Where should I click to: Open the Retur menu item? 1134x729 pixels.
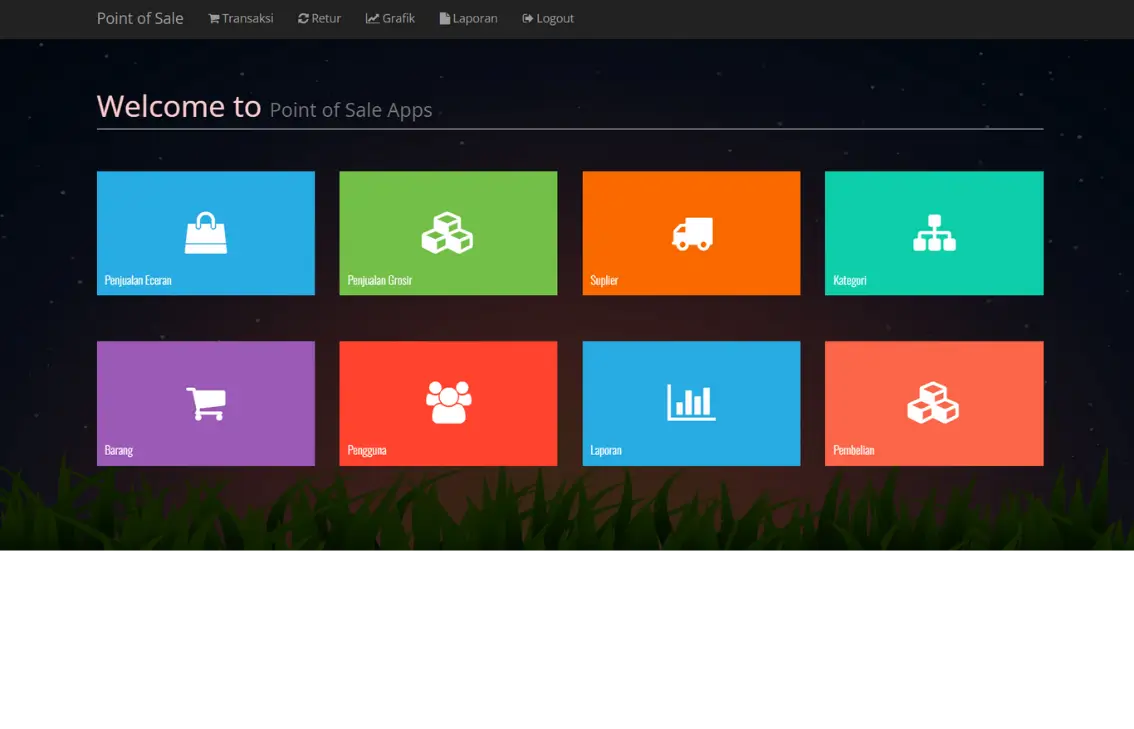(319, 18)
